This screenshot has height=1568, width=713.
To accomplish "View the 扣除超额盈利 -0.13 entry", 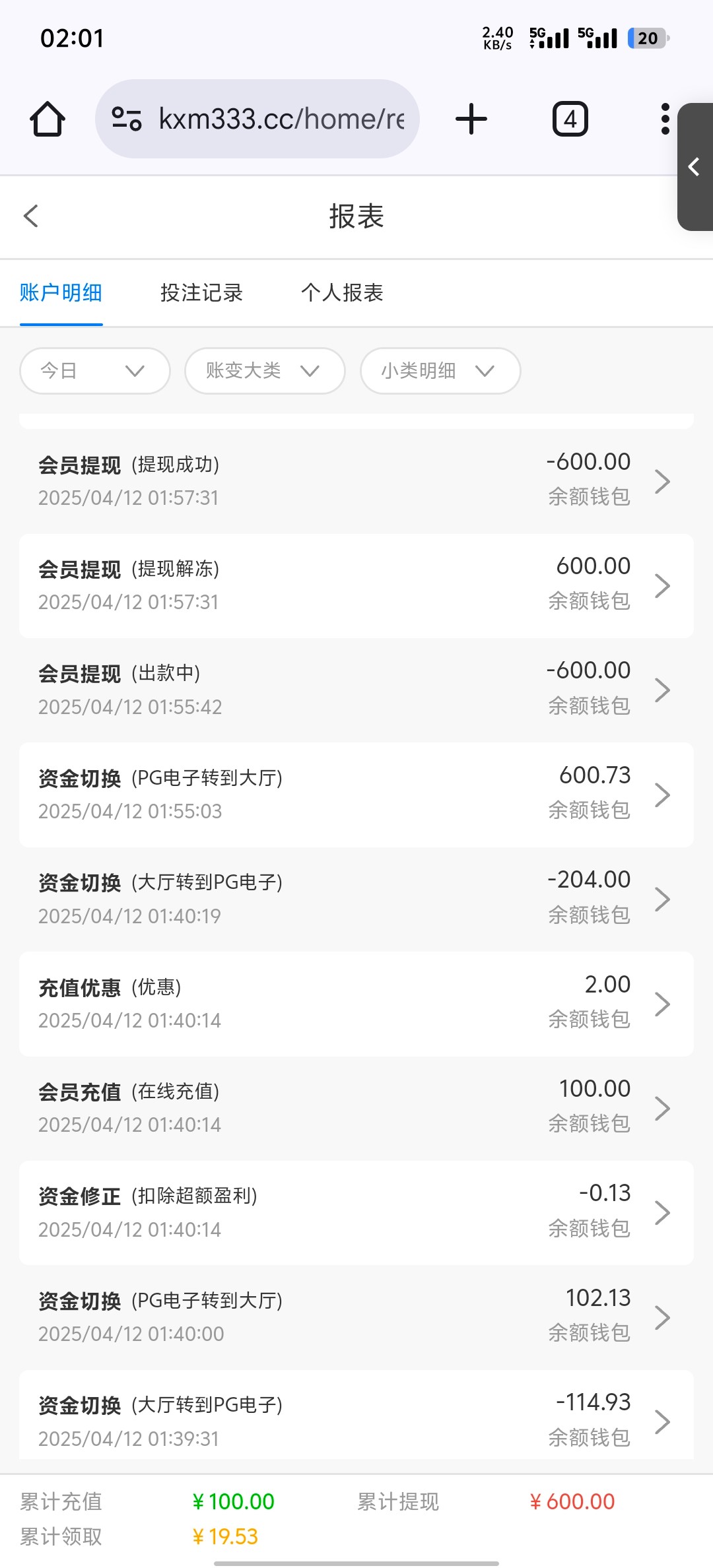I will click(x=356, y=1212).
